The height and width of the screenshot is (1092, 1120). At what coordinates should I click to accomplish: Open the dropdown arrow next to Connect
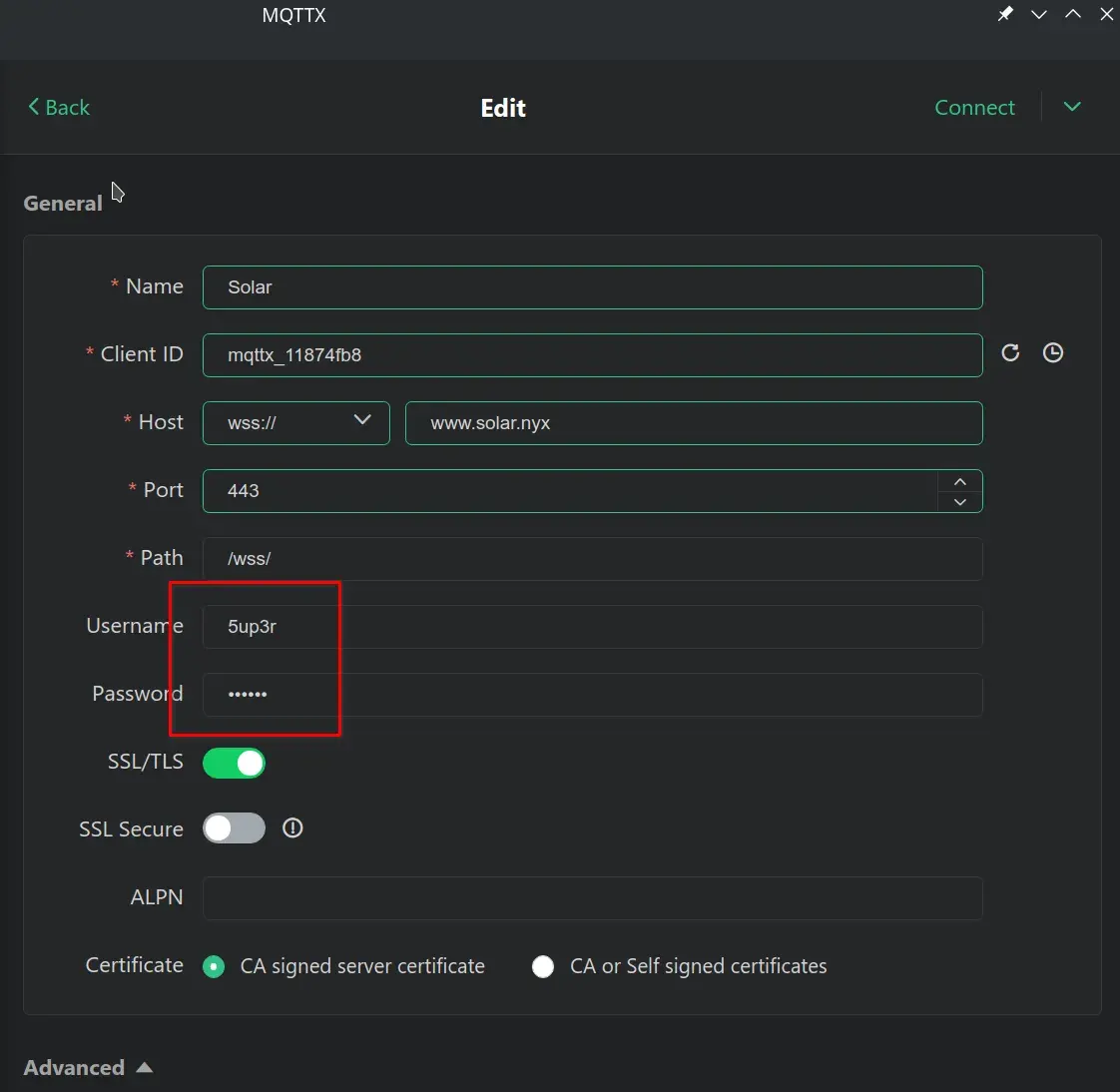(x=1071, y=107)
